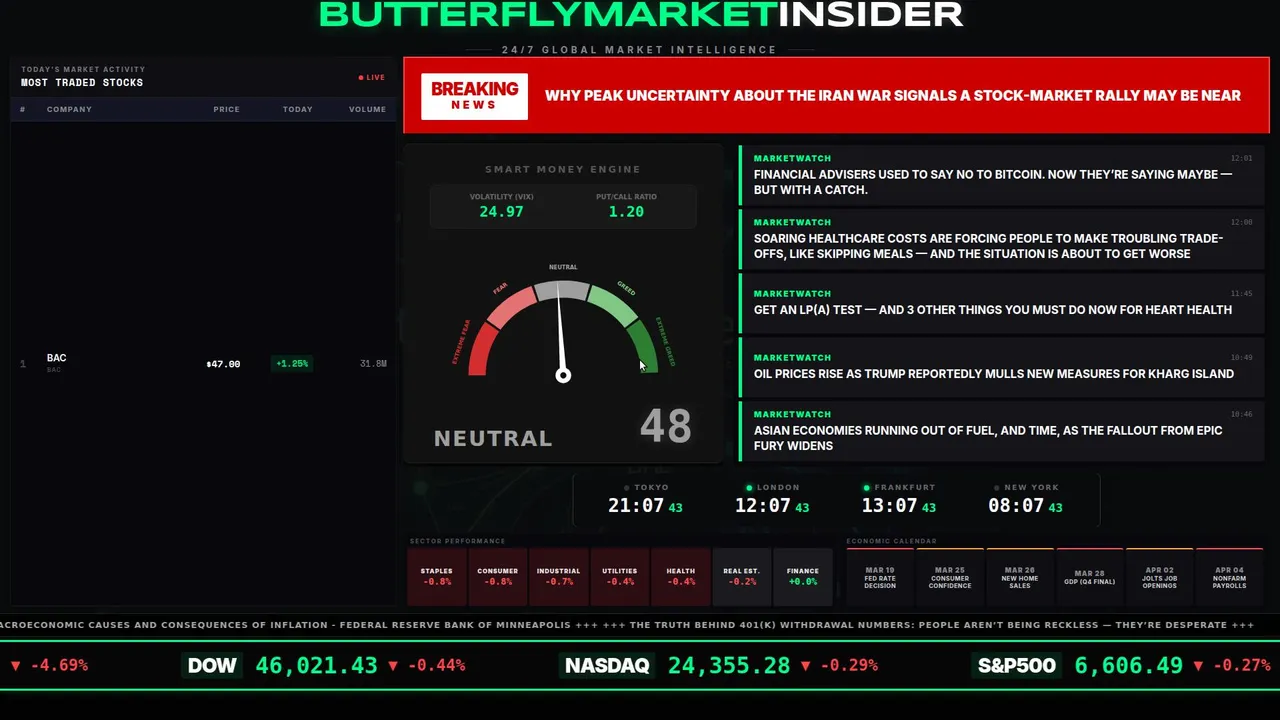This screenshot has width=1280, height=720.
Task: Click the London market status dot
Action: click(x=750, y=488)
